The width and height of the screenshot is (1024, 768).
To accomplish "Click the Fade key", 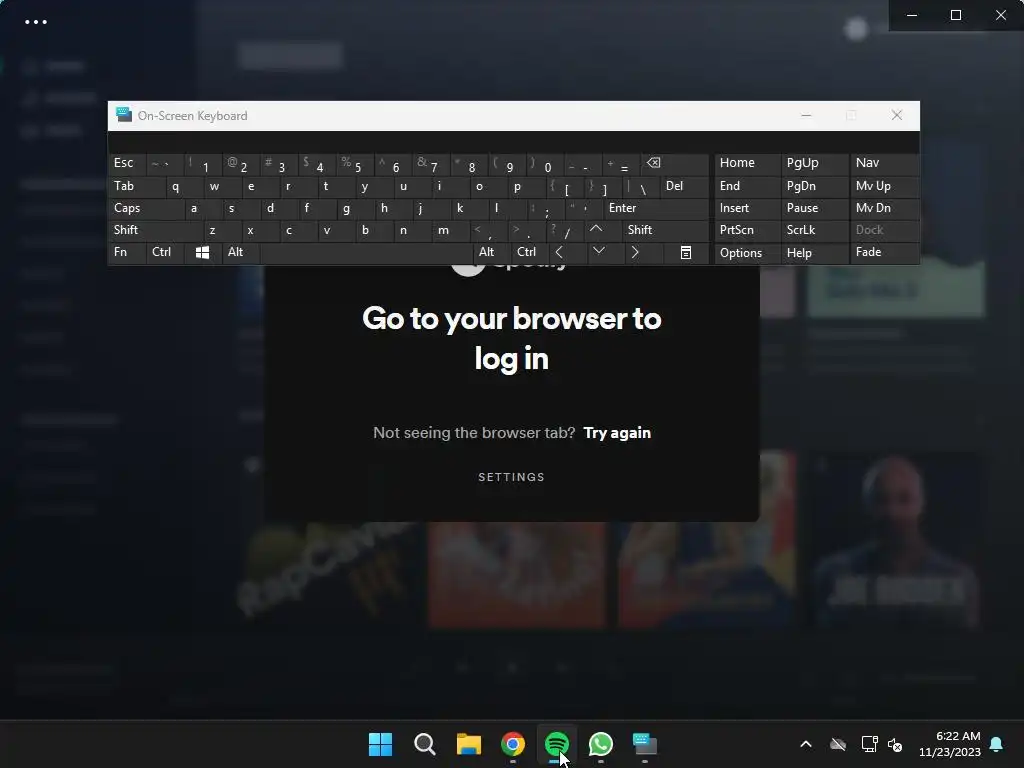I will pyautogui.click(x=884, y=253).
